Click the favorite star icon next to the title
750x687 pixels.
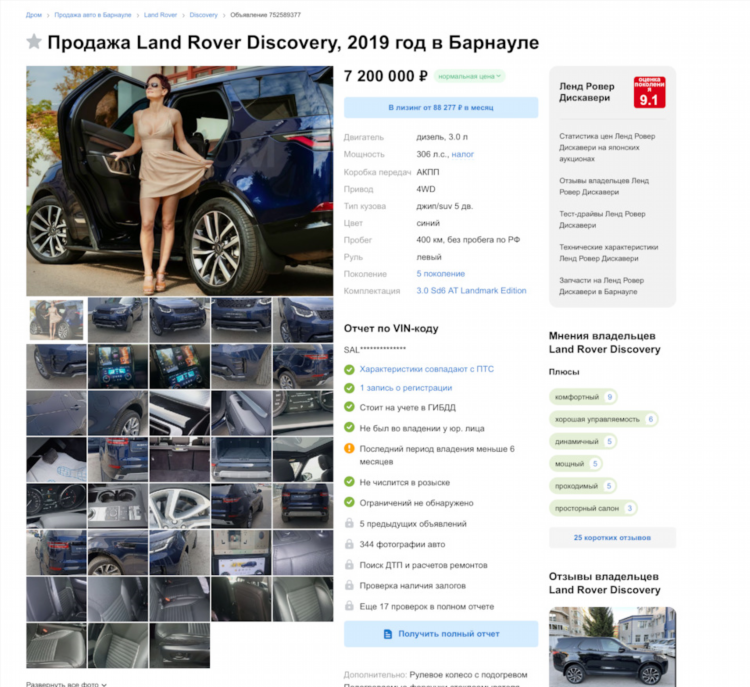tap(34, 42)
